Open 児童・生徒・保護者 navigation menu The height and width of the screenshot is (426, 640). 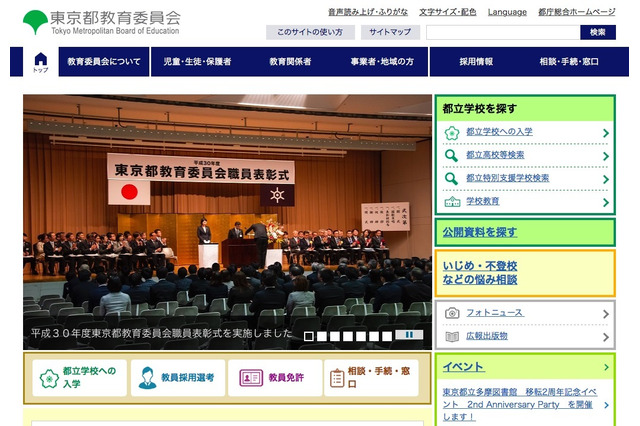[198, 62]
